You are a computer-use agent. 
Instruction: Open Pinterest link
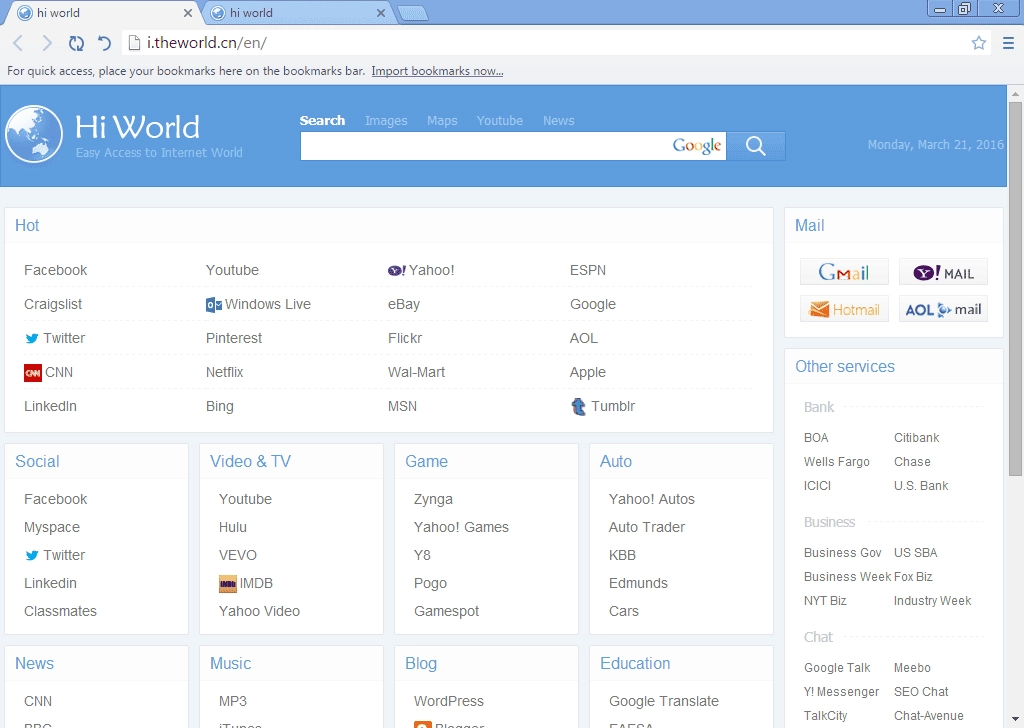(234, 338)
